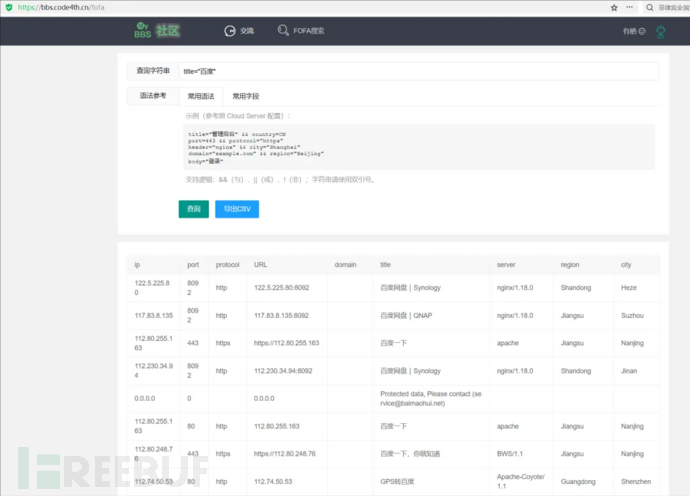Open the 交流 navigation menu item
Viewport: 690px width, 496px height.
tap(247, 31)
